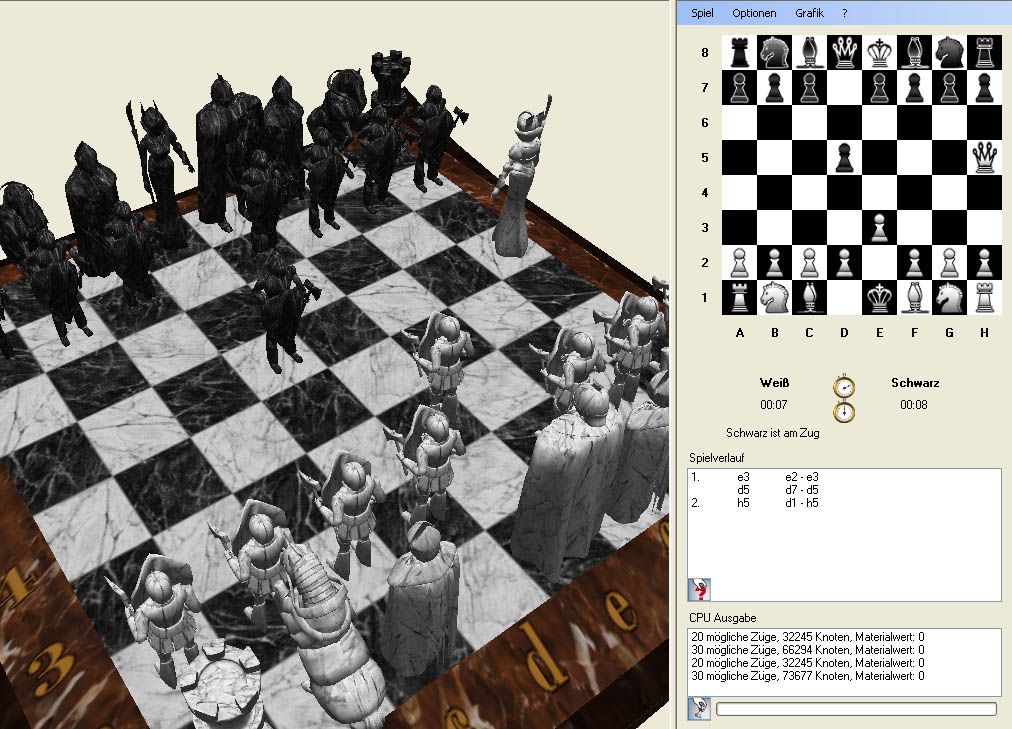Select black knight on g8 in 2D board
The height and width of the screenshot is (729, 1012).
point(949,52)
